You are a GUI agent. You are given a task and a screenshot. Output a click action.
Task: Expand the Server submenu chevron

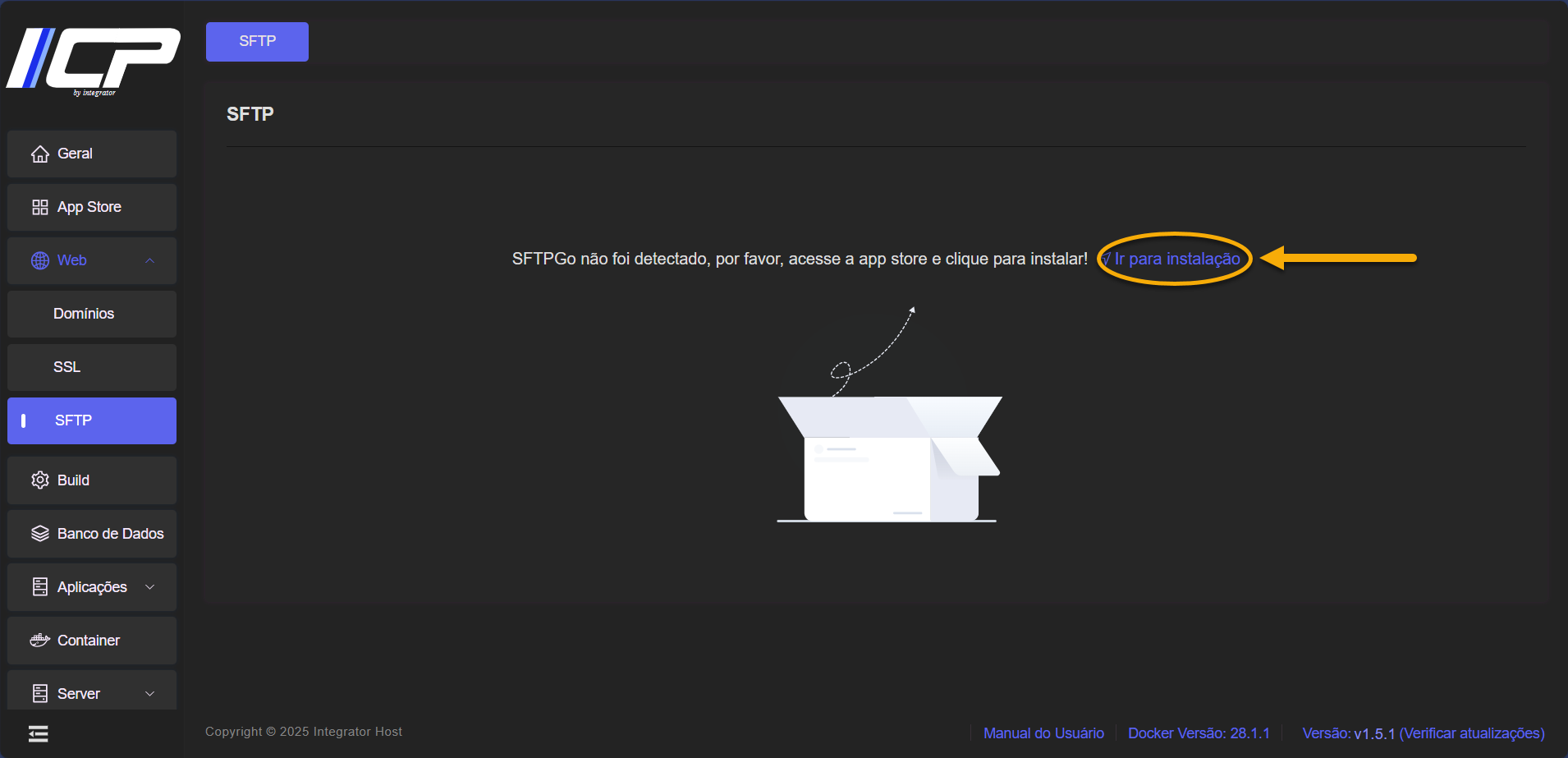[x=149, y=694]
